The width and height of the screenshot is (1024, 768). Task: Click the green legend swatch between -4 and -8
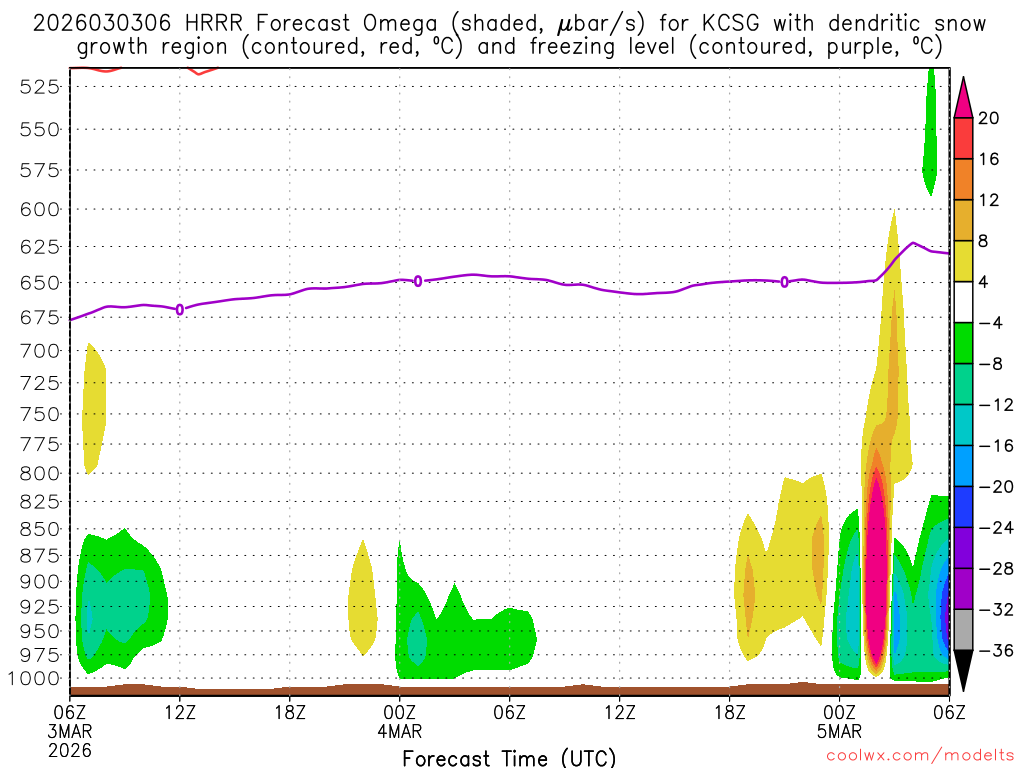pyautogui.click(x=963, y=343)
